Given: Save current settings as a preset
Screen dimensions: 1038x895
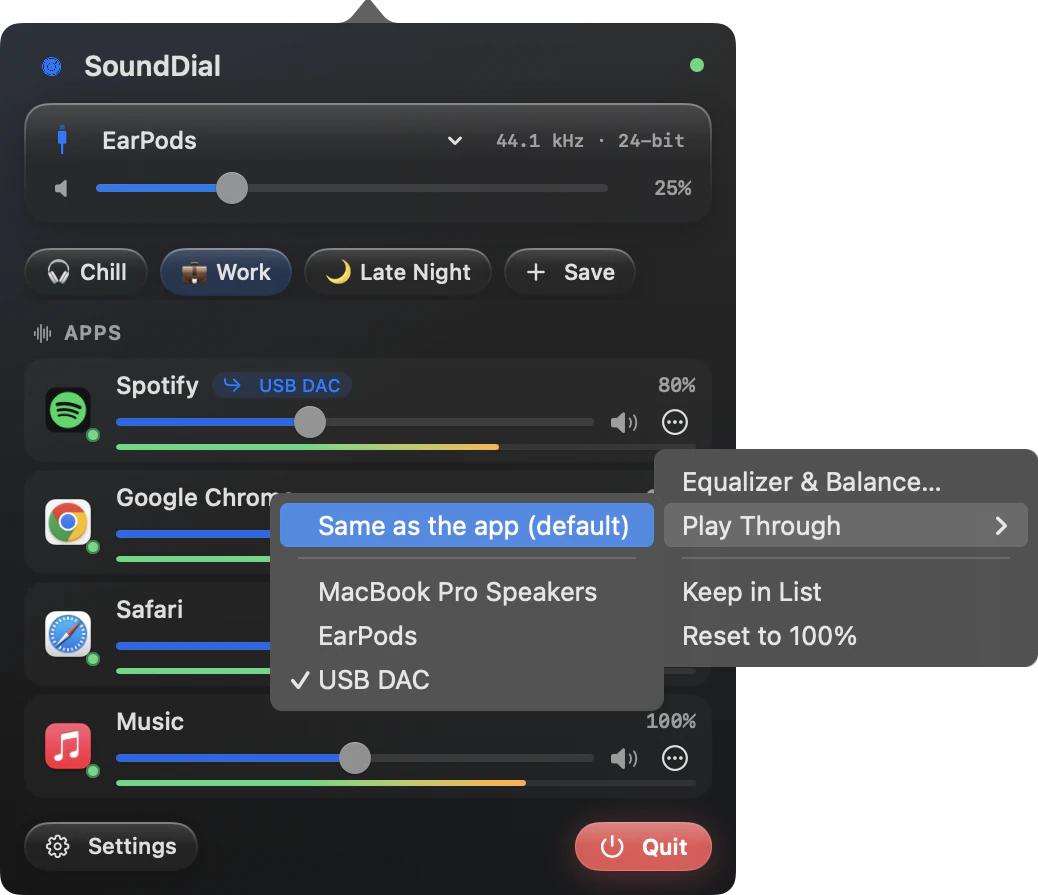Looking at the screenshot, I should click(570, 272).
